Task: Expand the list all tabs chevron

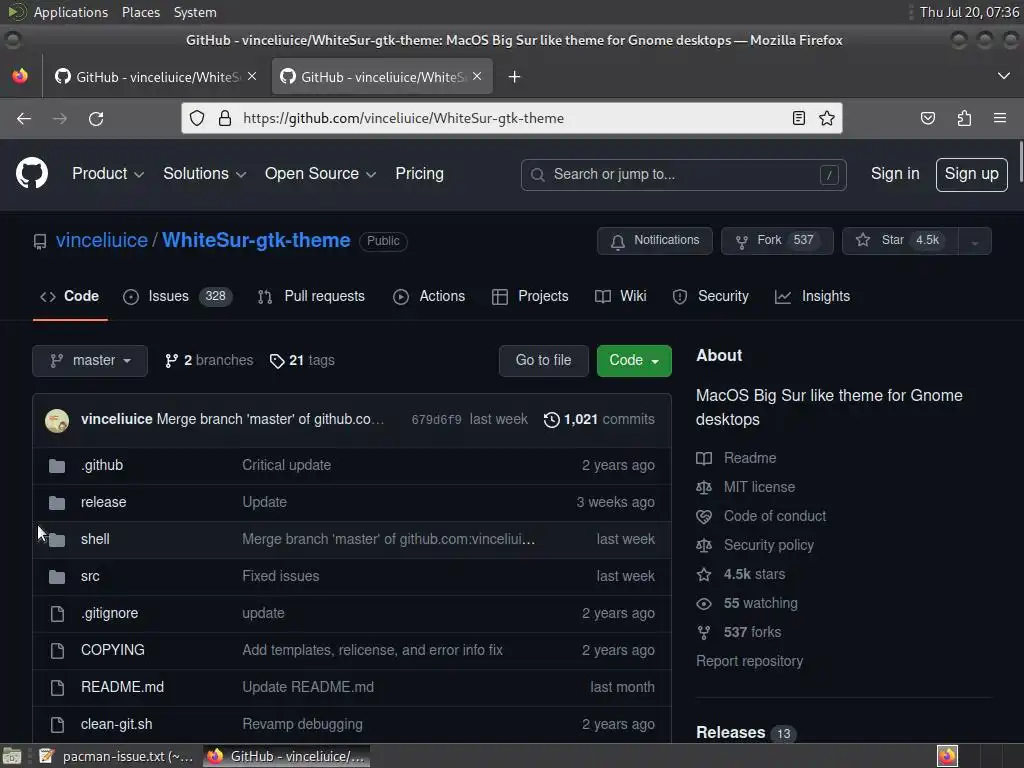Action: (x=1004, y=76)
